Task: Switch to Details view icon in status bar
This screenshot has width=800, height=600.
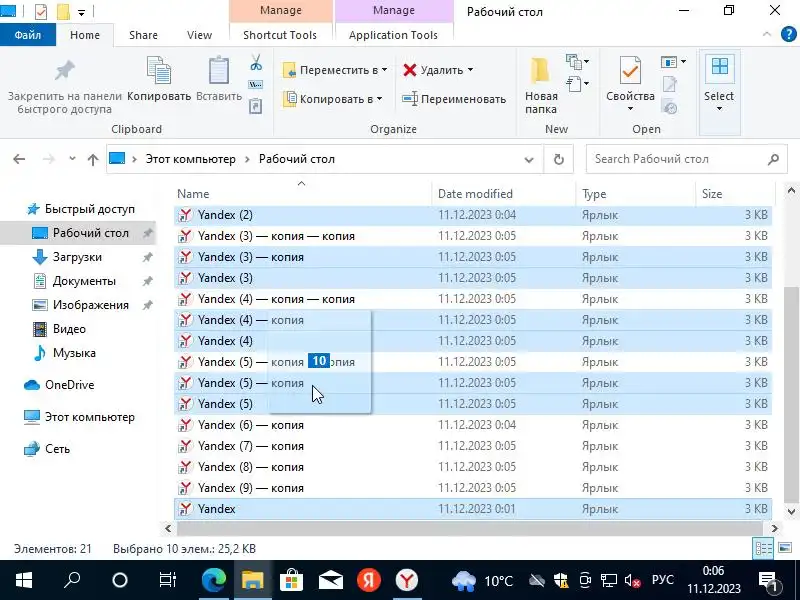Action: point(763,549)
